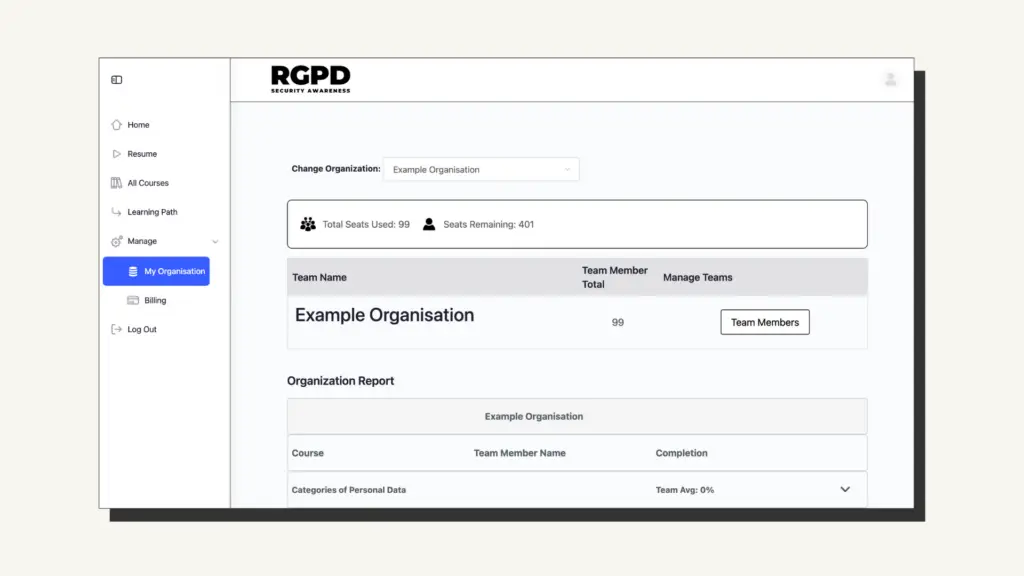This screenshot has width=1024, height=576.
Task: Click the Manage gear icon
Action: [116, 241]
